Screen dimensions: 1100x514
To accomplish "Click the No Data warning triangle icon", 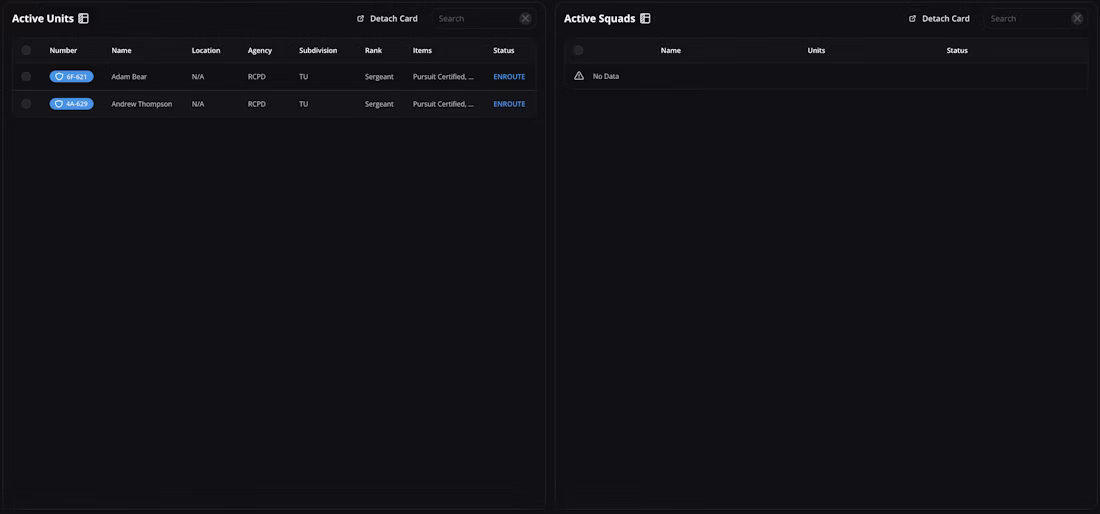I will (x=579, y=76).
